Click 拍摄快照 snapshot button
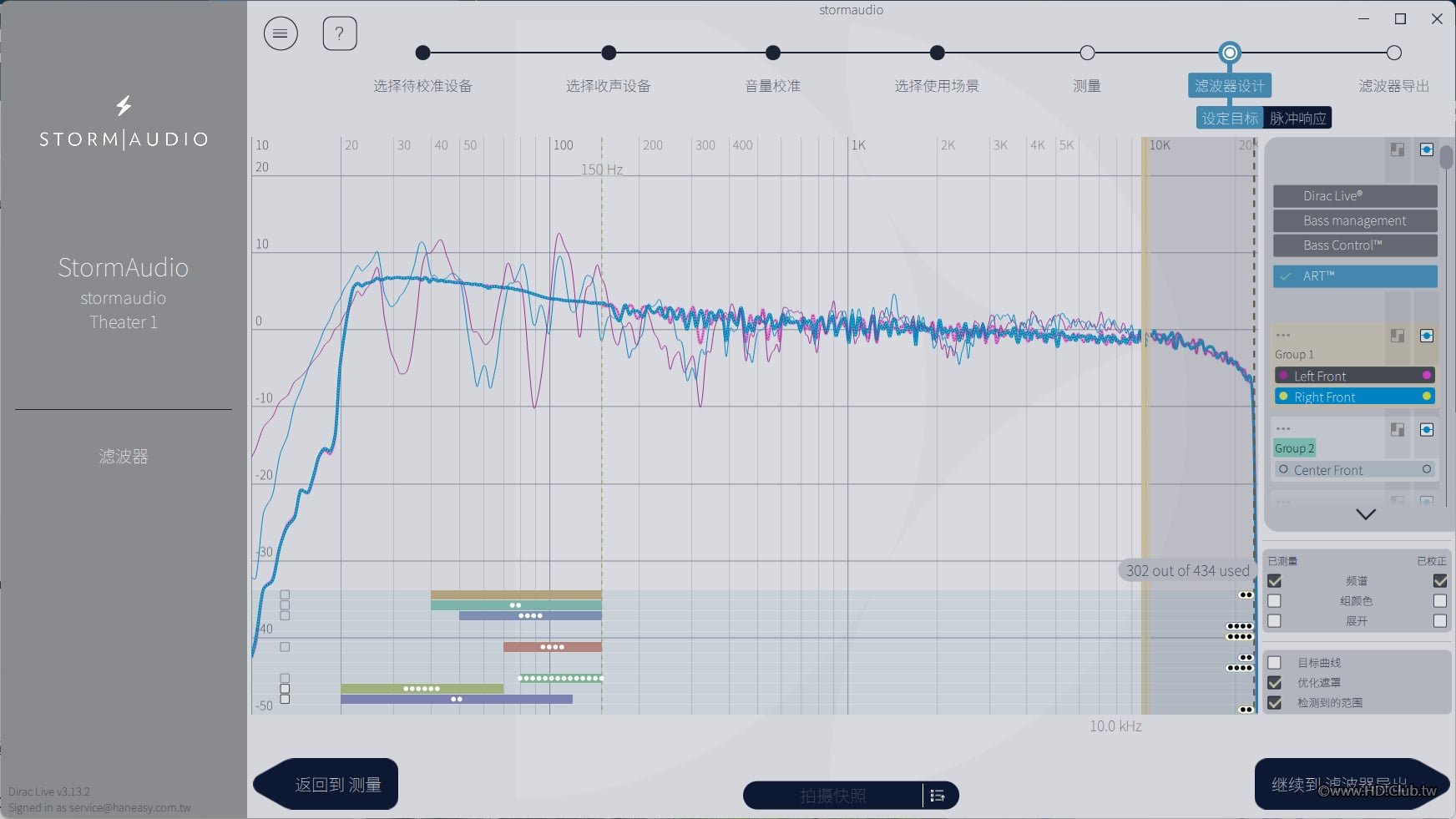 click(x=832, y=796)
